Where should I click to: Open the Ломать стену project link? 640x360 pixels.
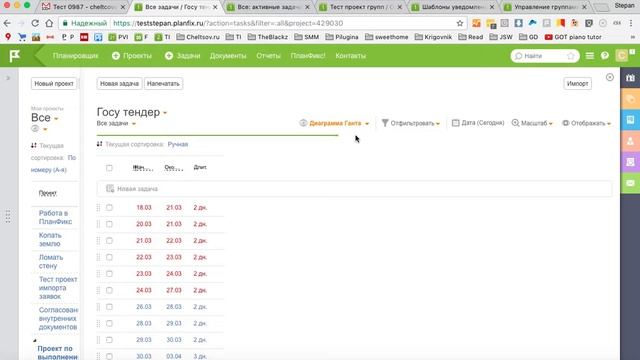click(x=51, y=262)
